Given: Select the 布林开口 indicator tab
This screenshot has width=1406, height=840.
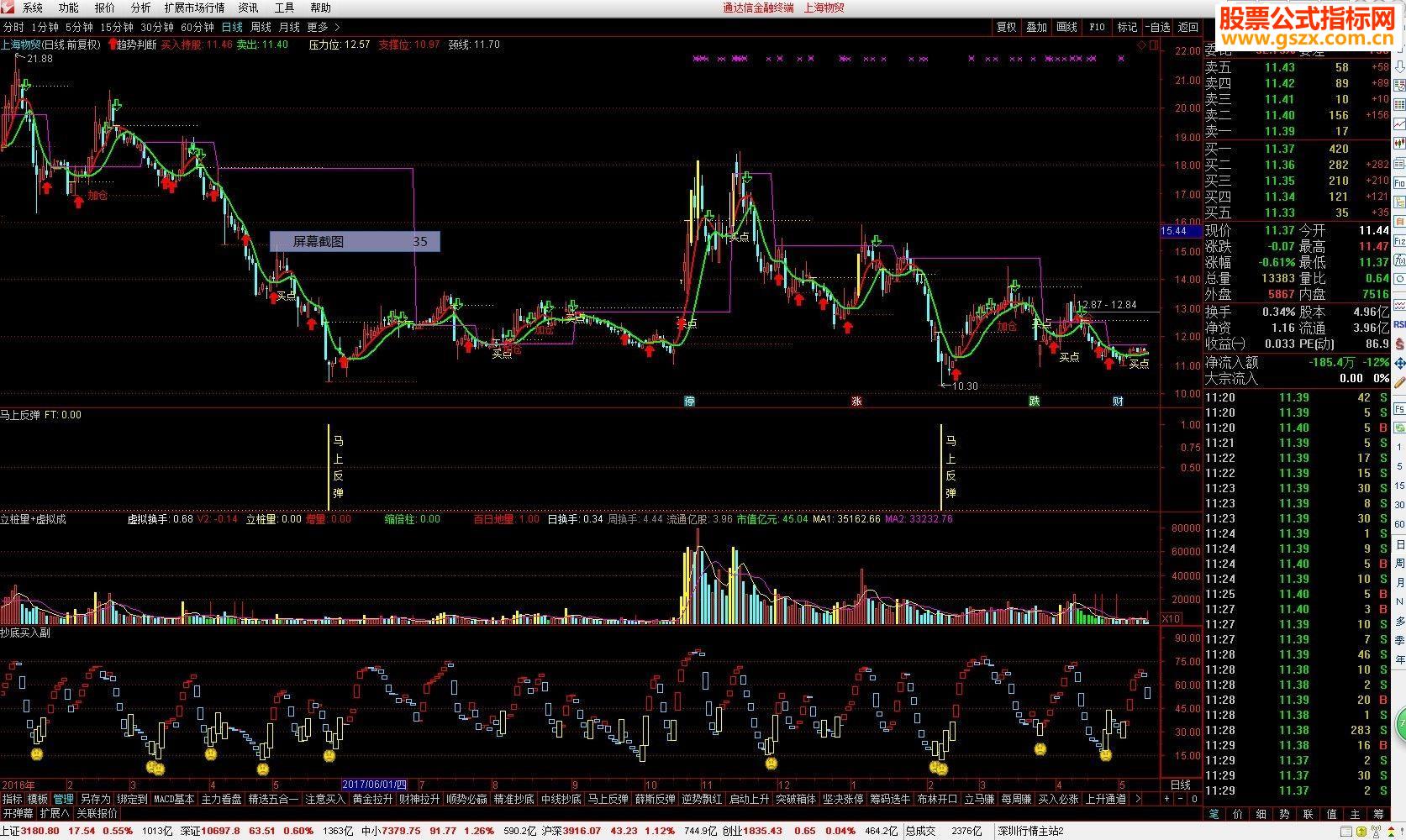Looking at the screenshot, I should pyautogui.click(x=937, y=799).
